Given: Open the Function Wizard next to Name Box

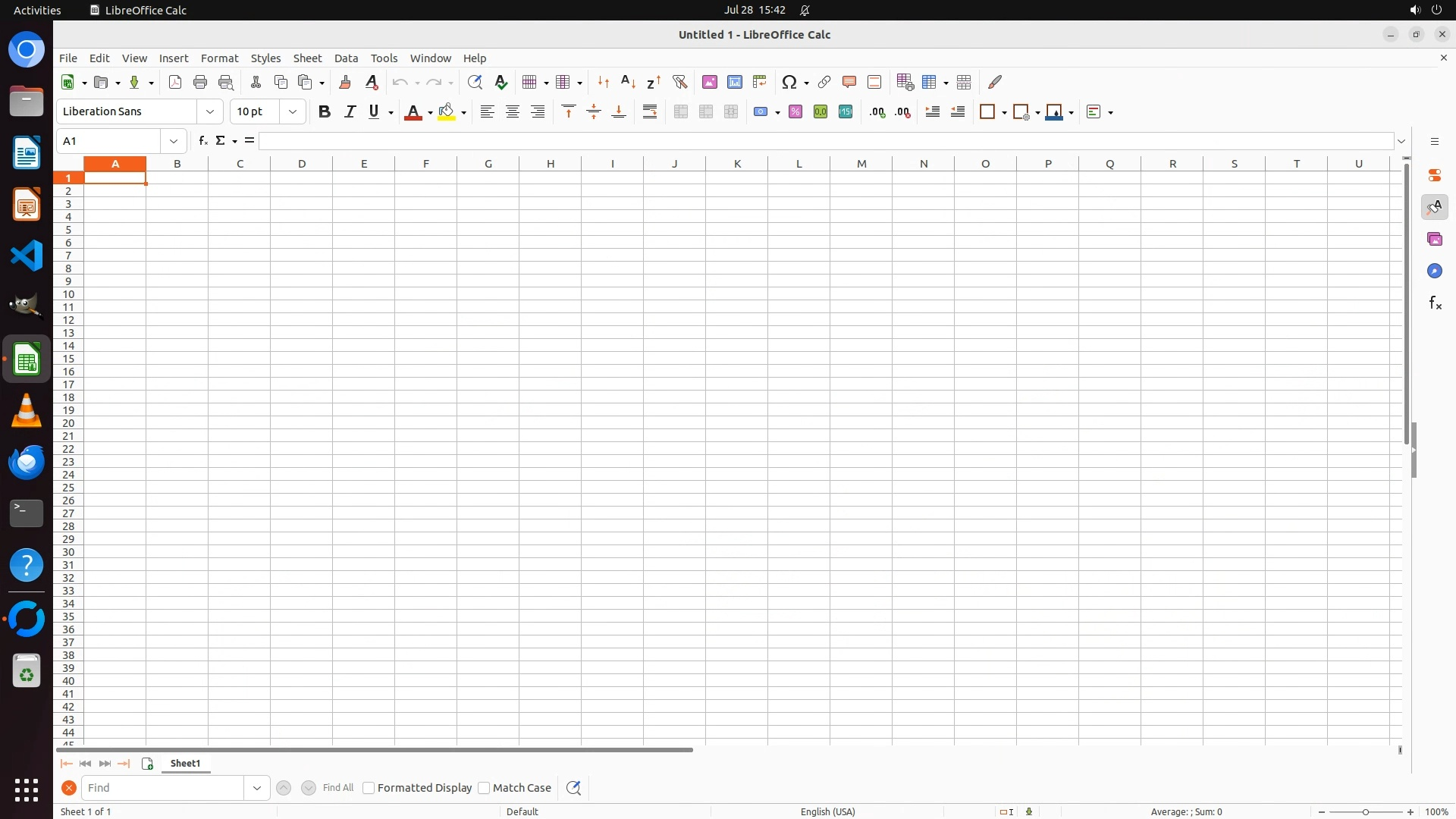Looking at the screenshot, I should 202,141.
